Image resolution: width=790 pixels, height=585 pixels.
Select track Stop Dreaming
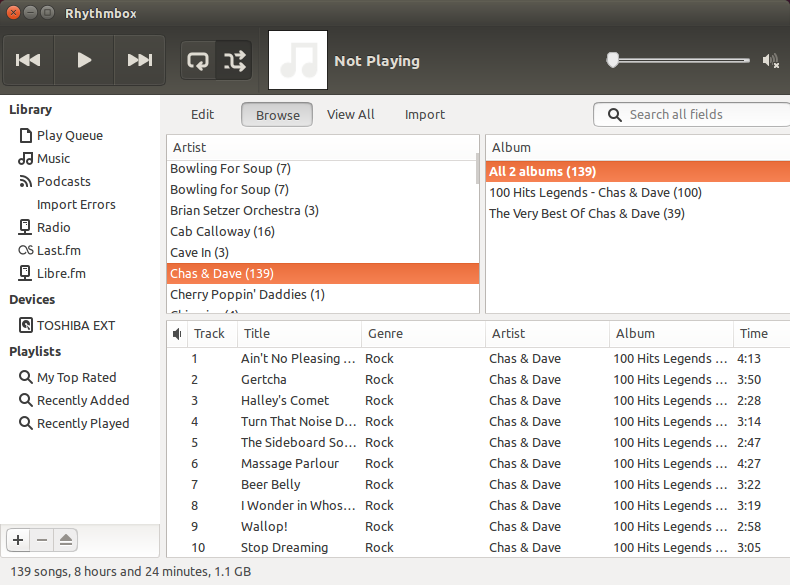tap(478, 548)
